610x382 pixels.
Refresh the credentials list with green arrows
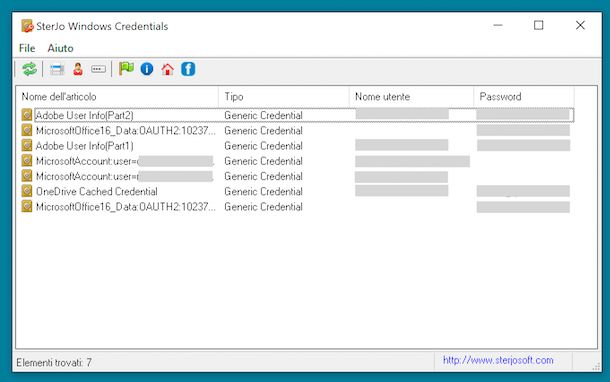(30, 69)
